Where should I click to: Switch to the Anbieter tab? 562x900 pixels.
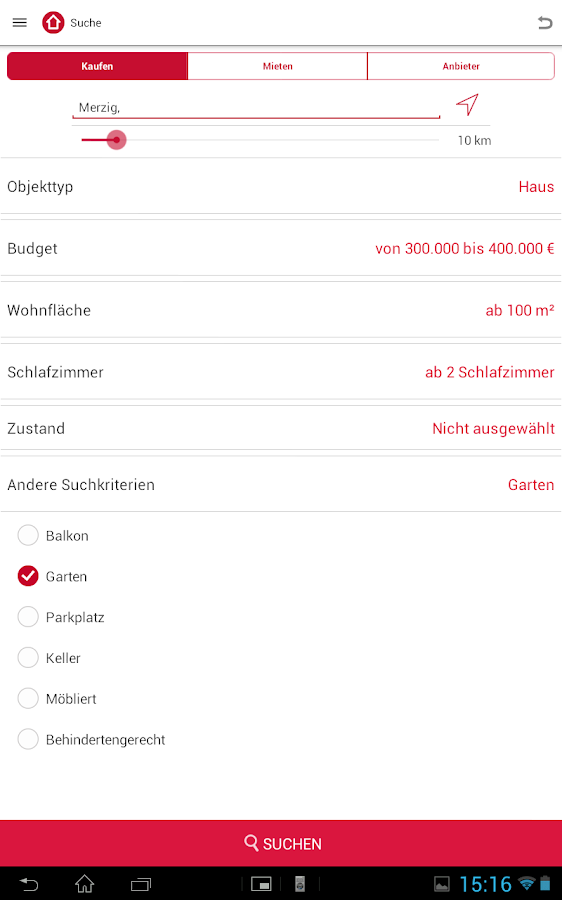(461, 66)
